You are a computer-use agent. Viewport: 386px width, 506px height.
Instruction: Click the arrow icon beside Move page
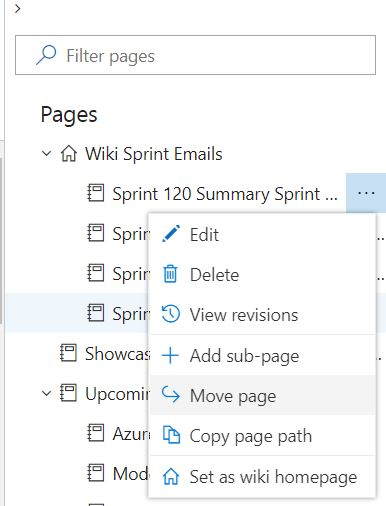point(171,395)
